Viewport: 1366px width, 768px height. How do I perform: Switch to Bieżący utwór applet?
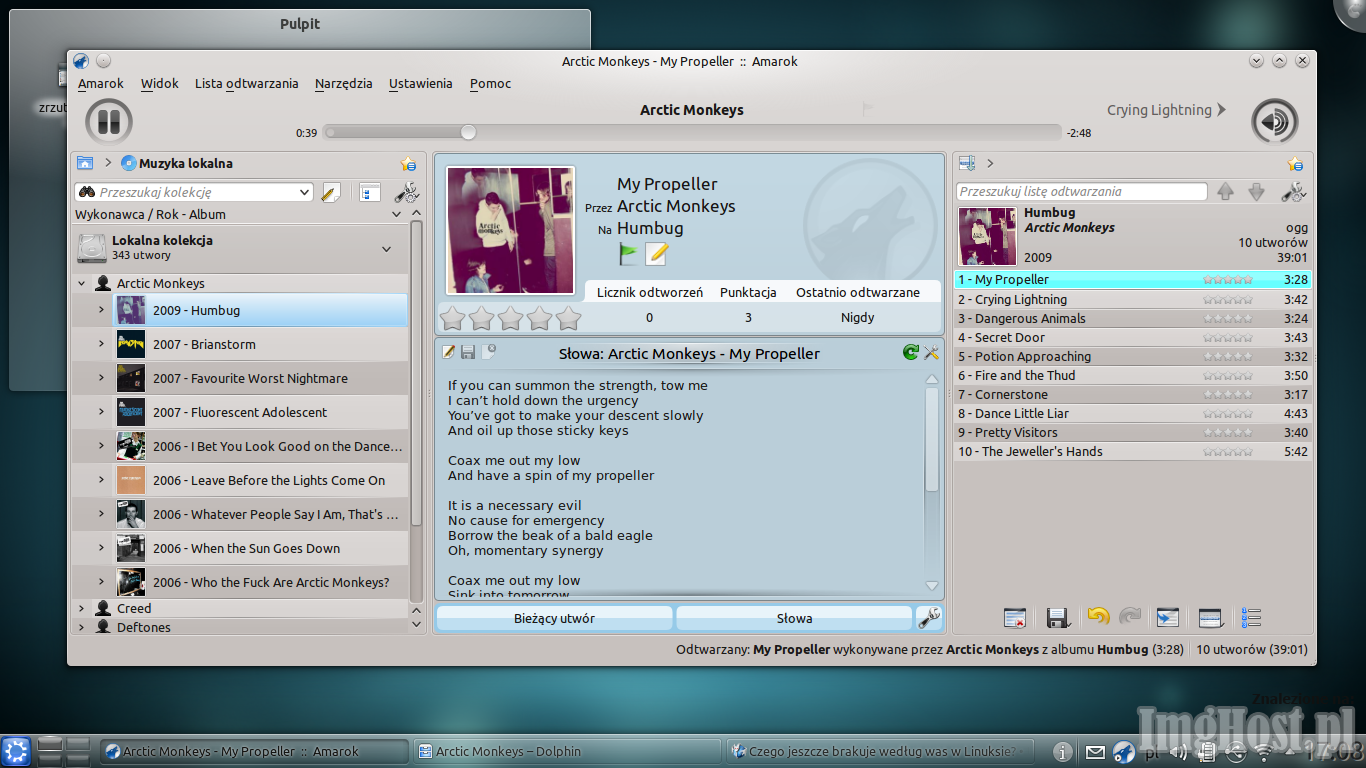pos(555,618)
